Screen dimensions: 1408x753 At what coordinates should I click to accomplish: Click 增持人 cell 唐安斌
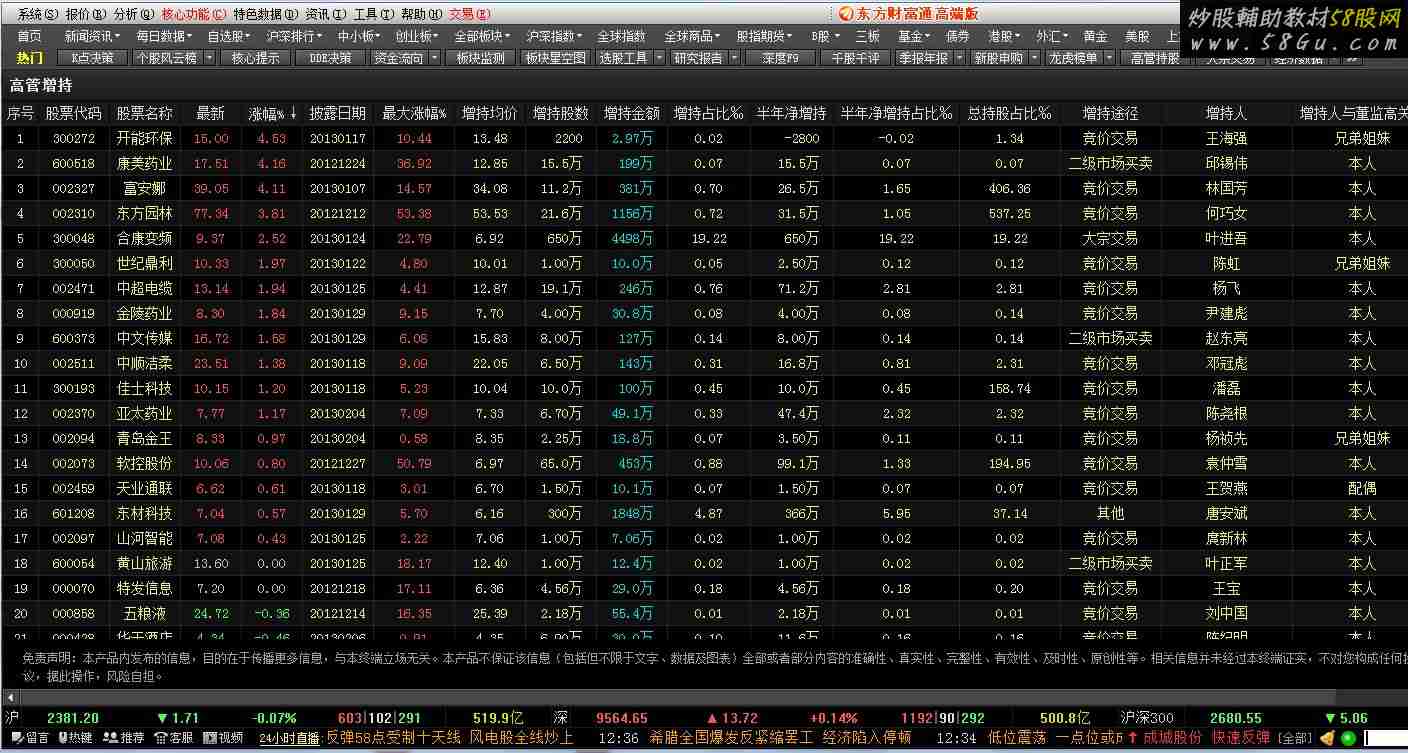point(1226,513)
